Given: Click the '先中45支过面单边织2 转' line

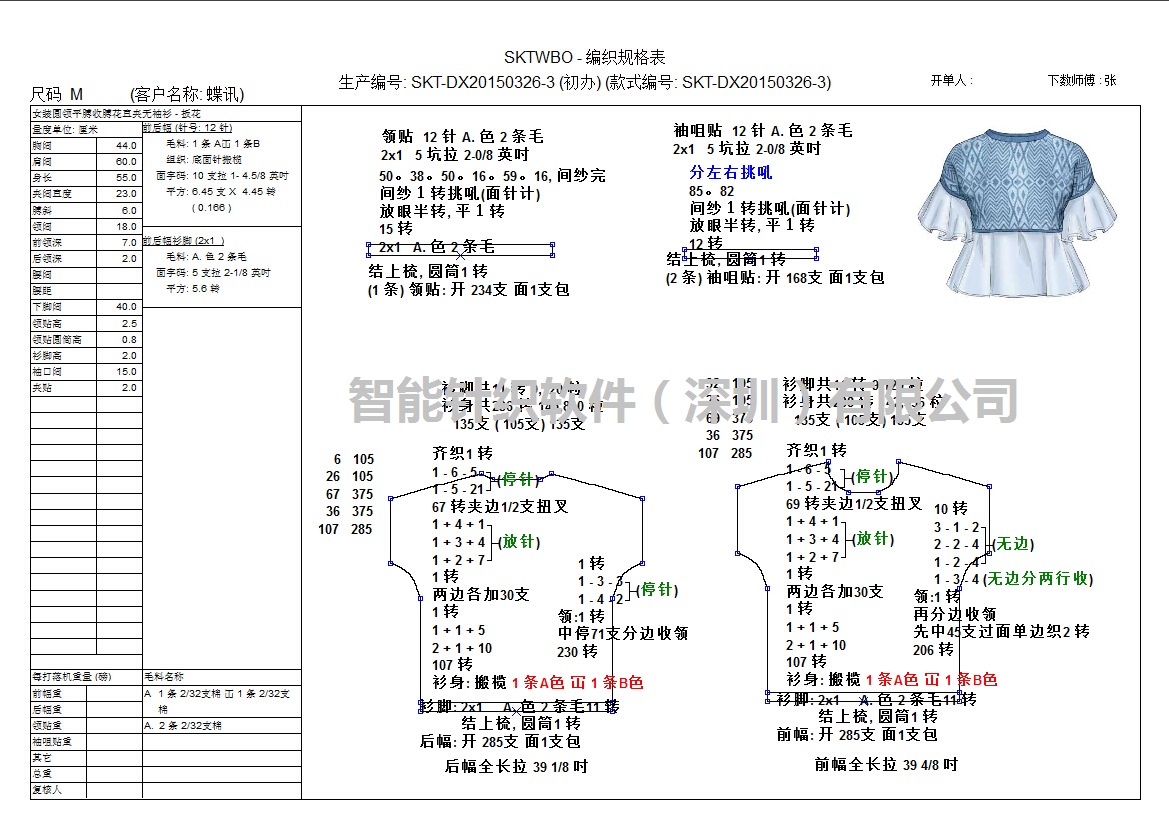Looking at the screenshot, I should click(1001, 632).
